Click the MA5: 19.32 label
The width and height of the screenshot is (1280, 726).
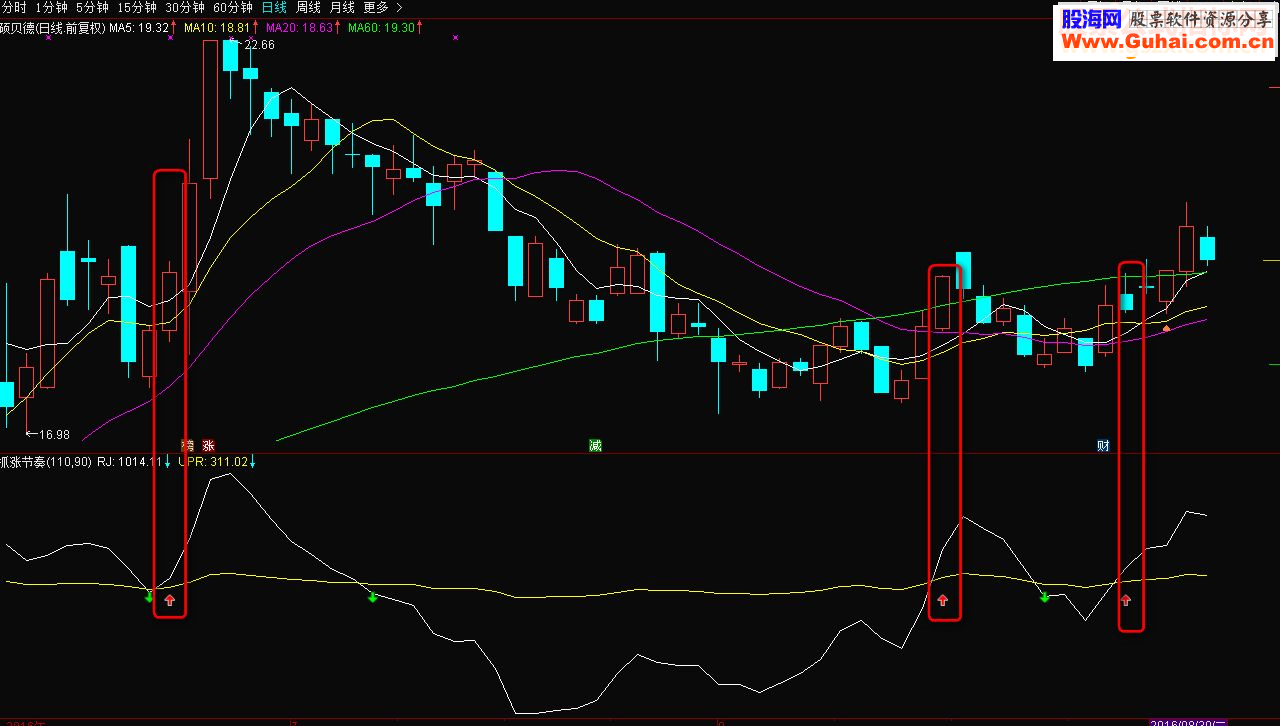click(x=138, y=28)
